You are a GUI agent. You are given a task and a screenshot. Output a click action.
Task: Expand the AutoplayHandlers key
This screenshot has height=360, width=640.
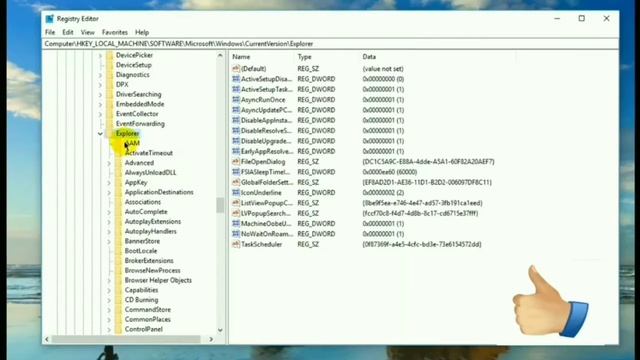pos(109,231)
